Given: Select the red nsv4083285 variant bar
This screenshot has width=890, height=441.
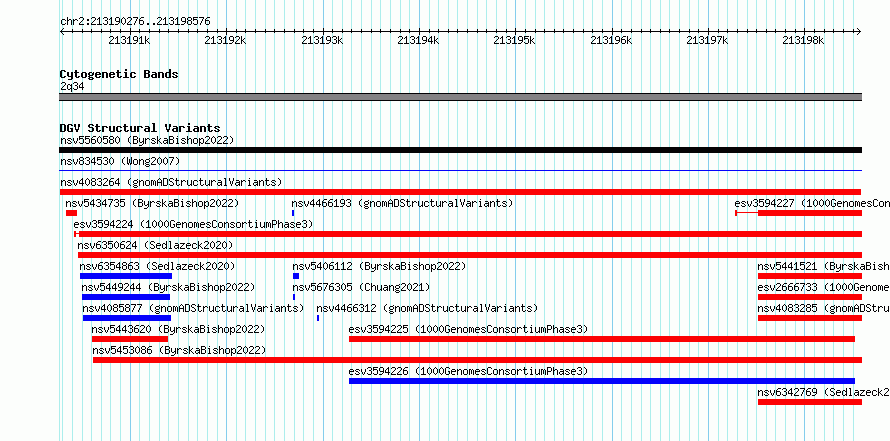Looking at the screenshot, I should point(809,318).
